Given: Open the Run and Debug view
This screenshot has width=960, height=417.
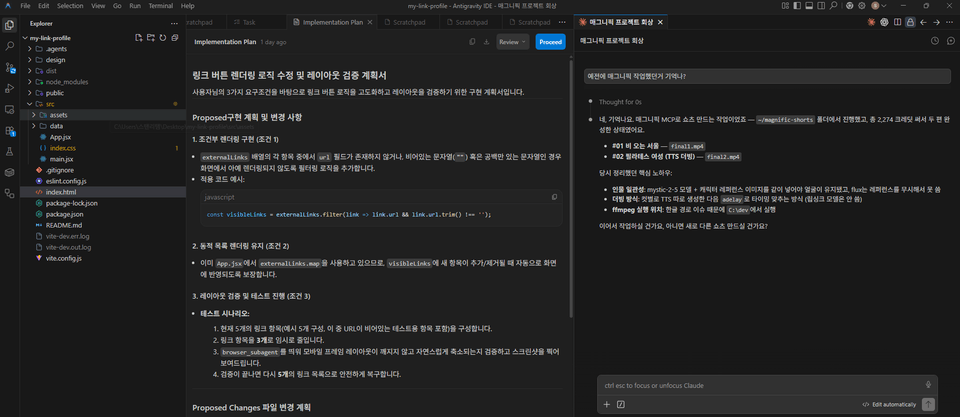Looking at the screenshot, I should 9,88.
